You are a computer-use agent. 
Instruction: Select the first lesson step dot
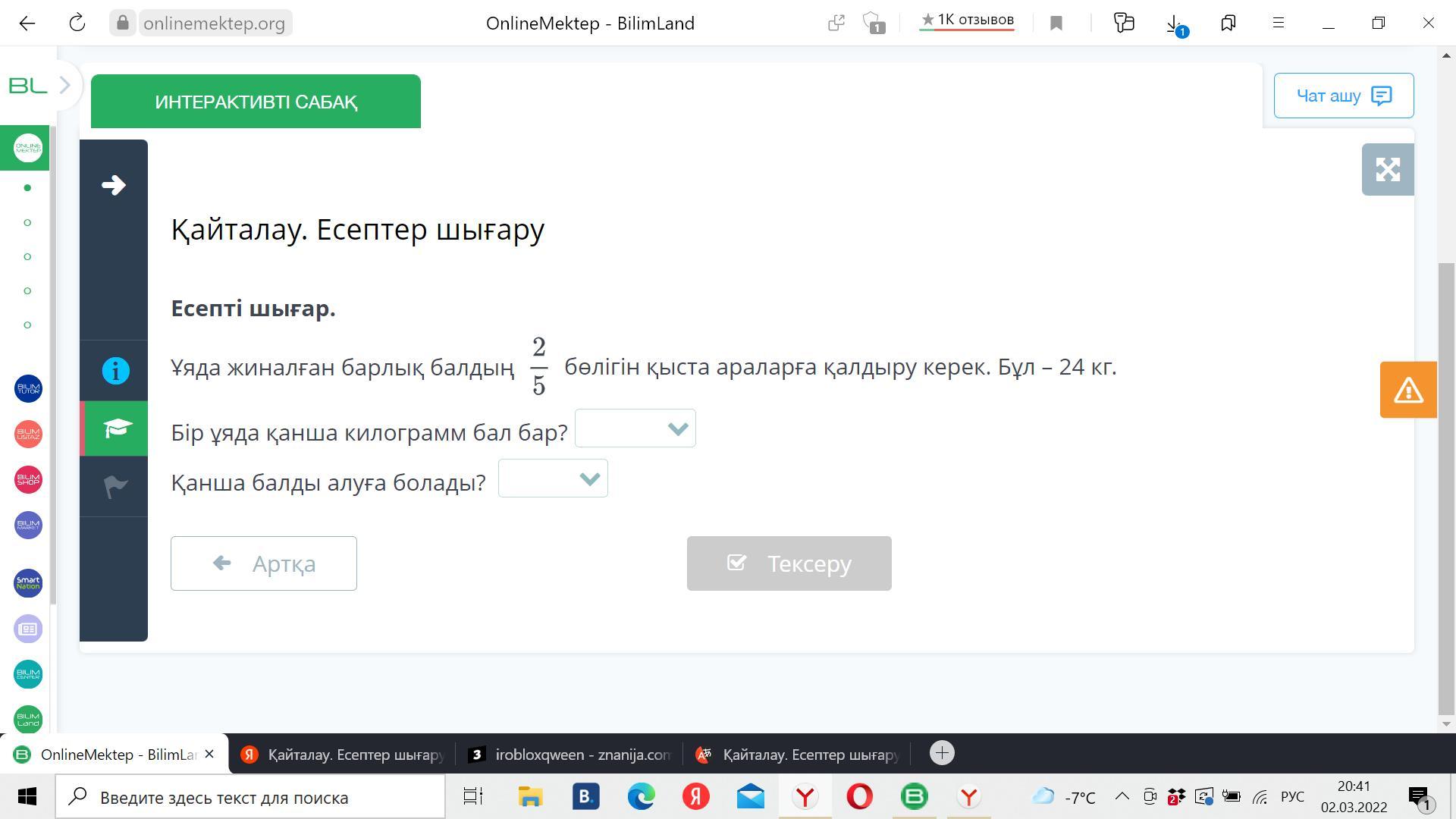[28, 187]
